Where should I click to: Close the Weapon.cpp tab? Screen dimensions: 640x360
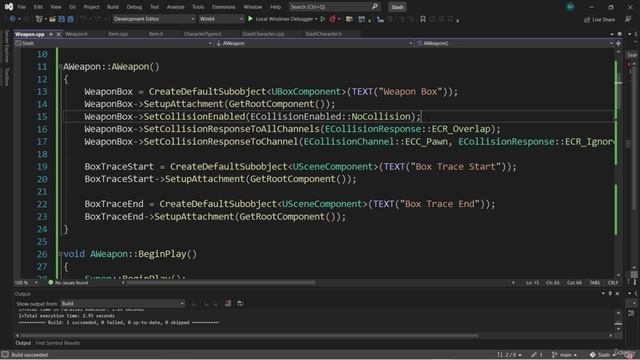click(x=58, y=34)
